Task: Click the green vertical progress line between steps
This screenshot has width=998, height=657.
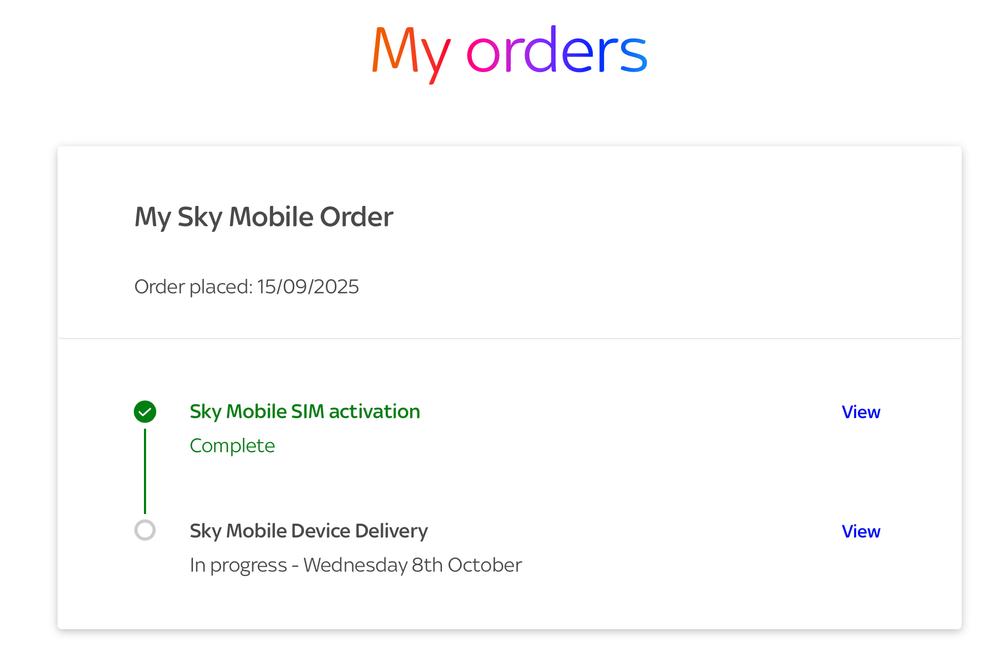Action: [x=145, y=470]
